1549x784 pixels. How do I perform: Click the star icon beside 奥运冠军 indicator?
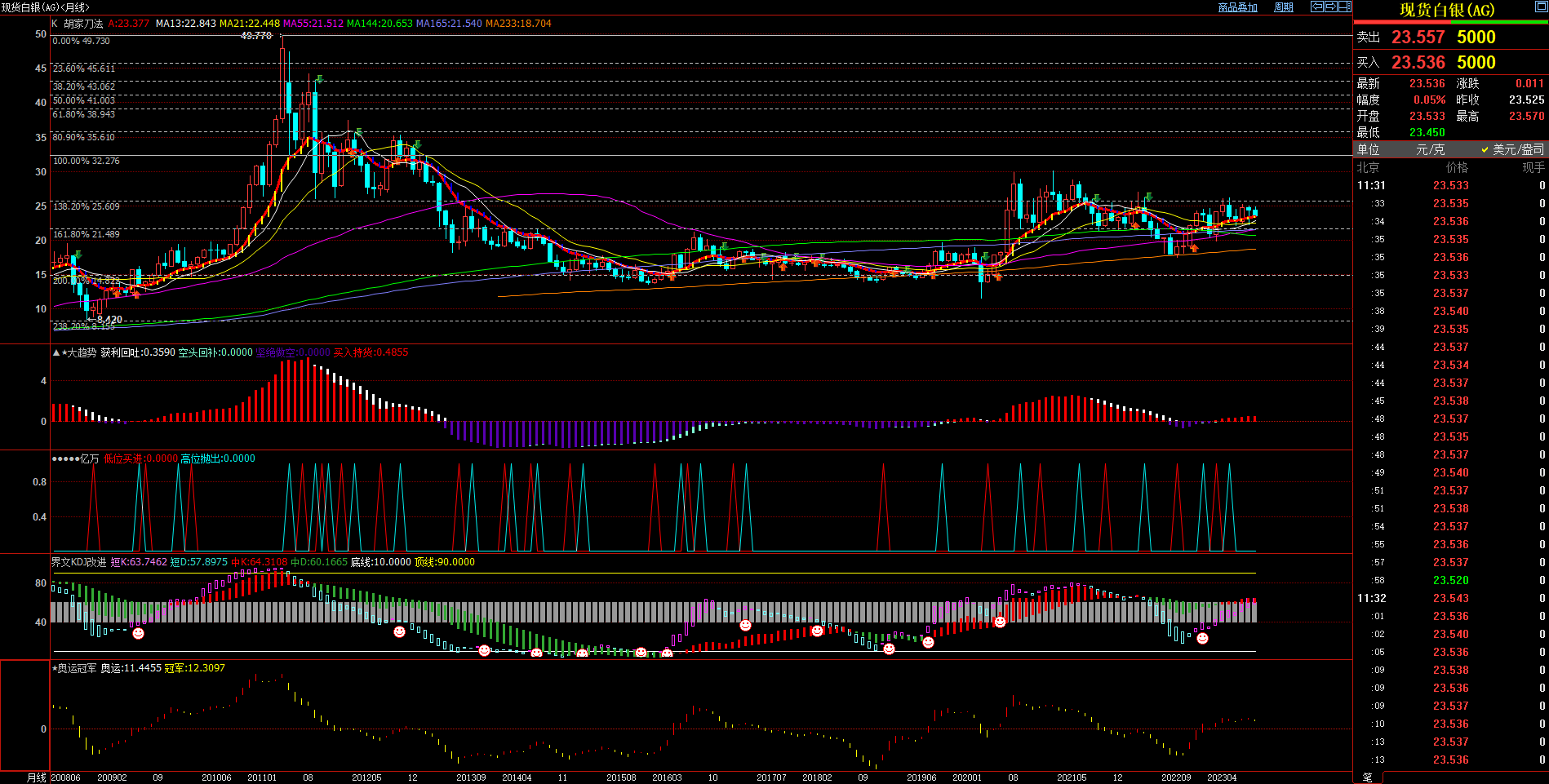(x=55, y=668)
